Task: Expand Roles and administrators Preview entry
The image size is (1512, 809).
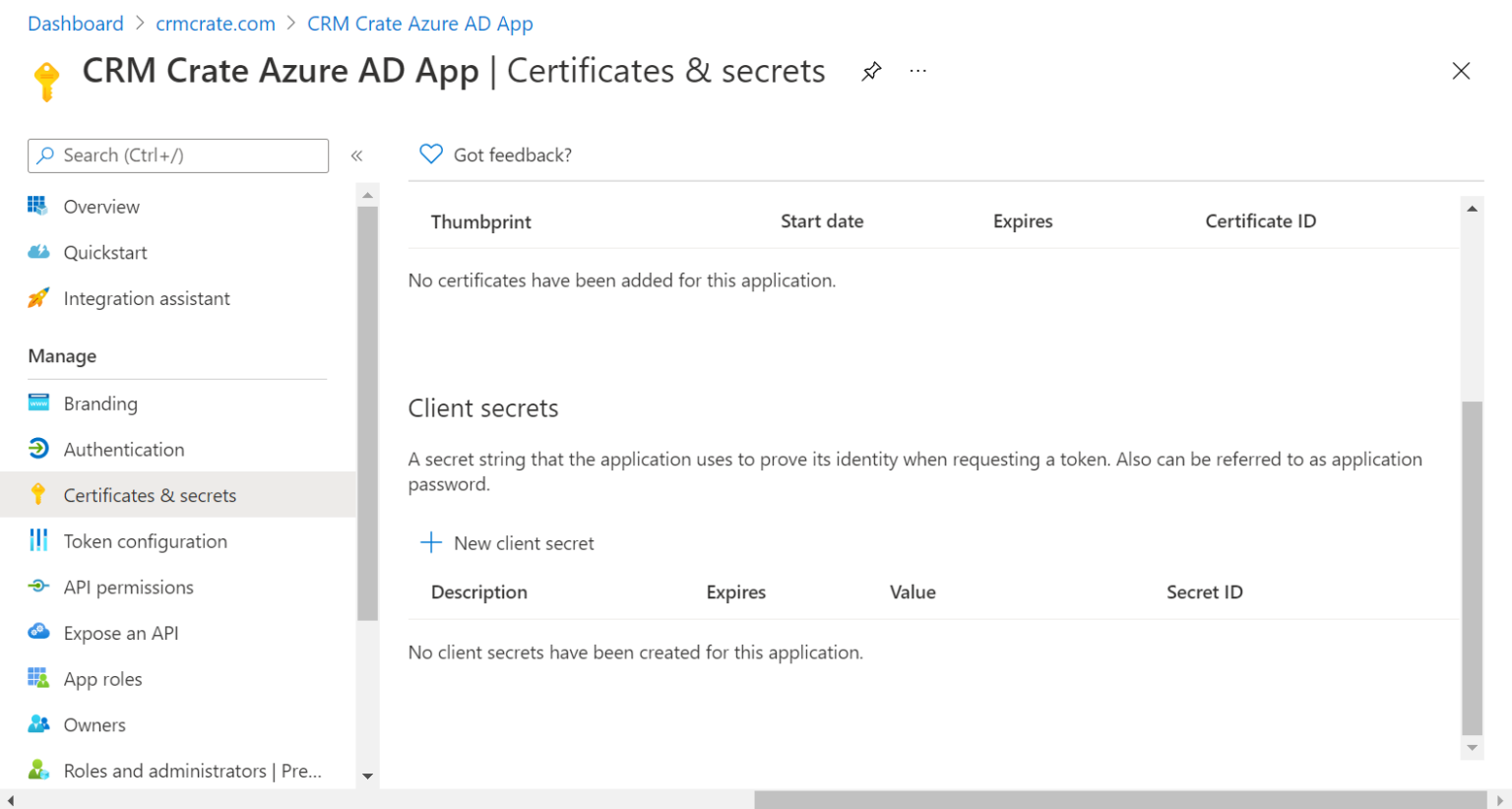Action: coord(192,771)
